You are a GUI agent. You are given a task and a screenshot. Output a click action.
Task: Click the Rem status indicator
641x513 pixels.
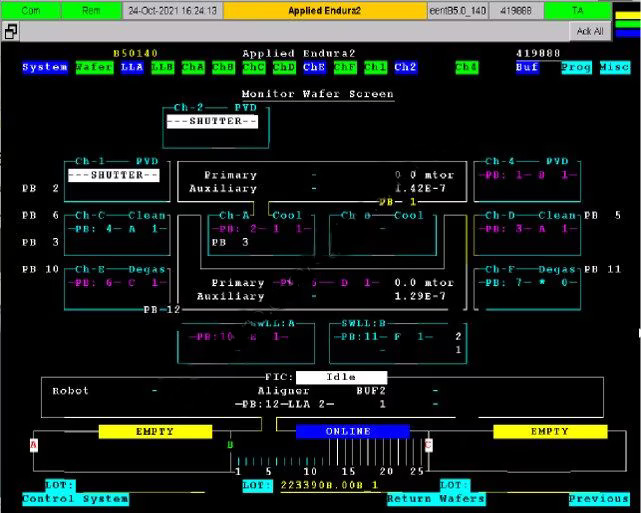click(x=90, y=10)
